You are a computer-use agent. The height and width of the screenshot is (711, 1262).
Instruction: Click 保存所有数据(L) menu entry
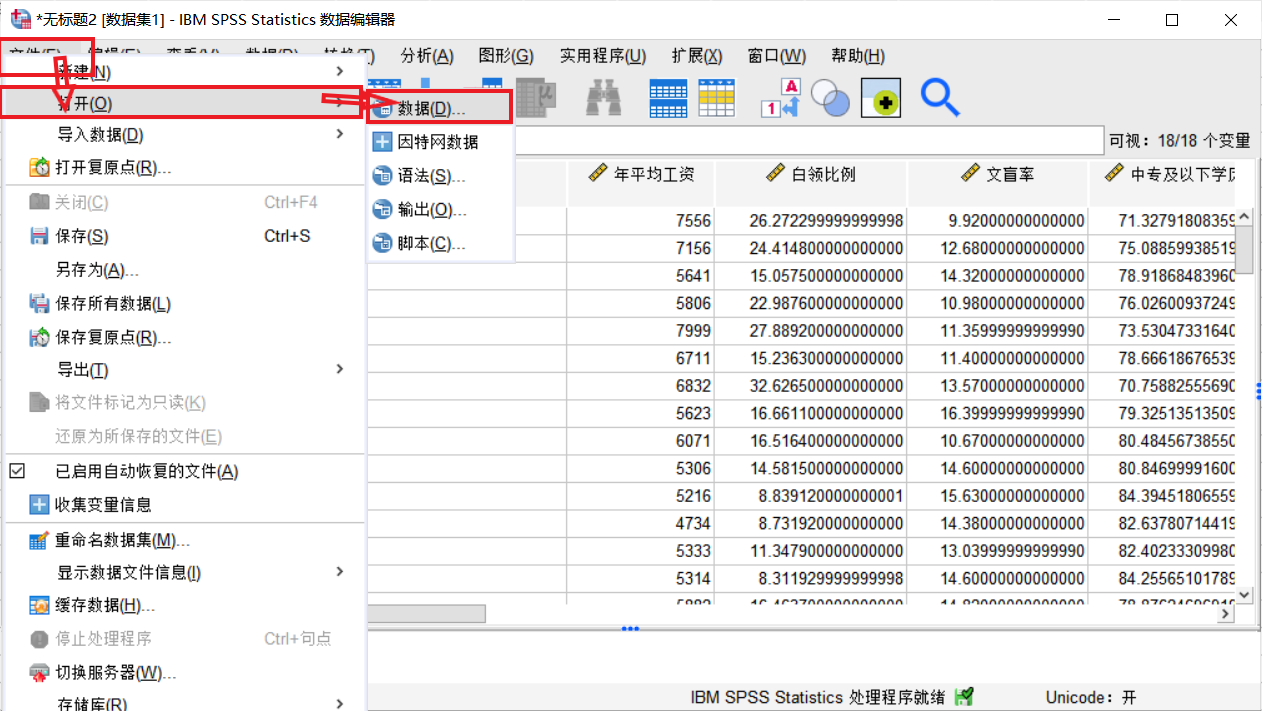tap(183, 303)
